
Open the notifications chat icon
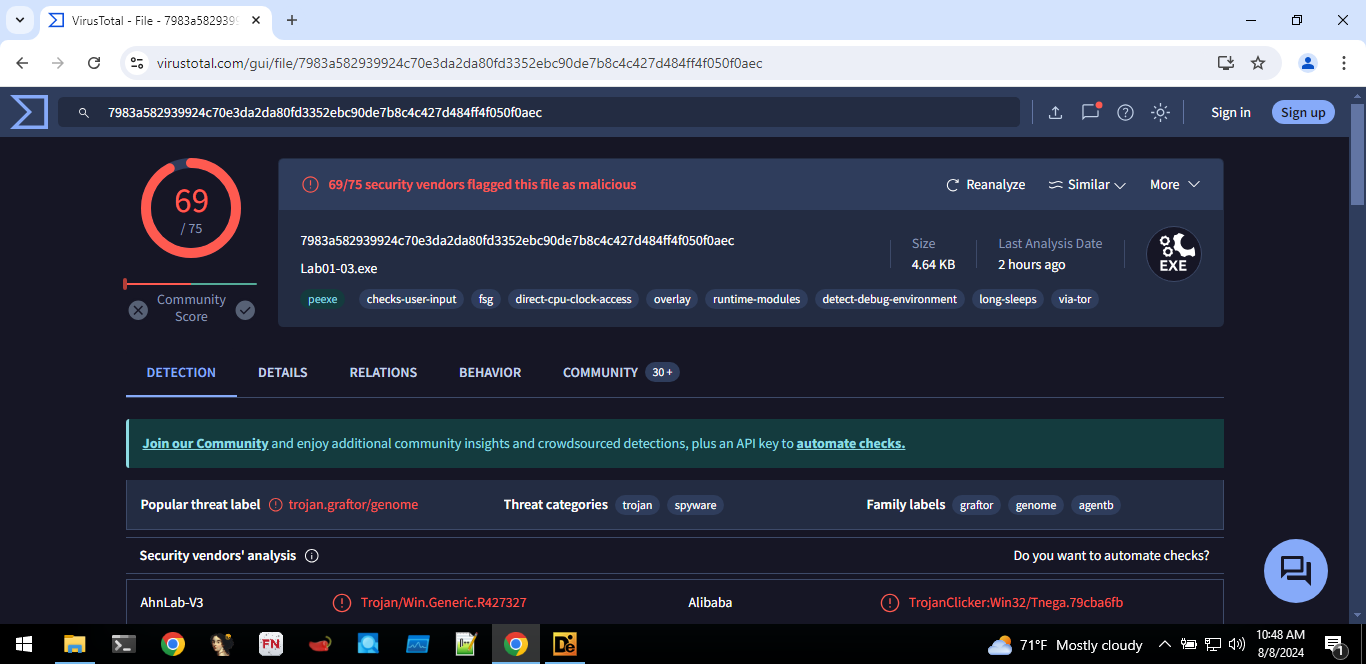click(1090, 112)
